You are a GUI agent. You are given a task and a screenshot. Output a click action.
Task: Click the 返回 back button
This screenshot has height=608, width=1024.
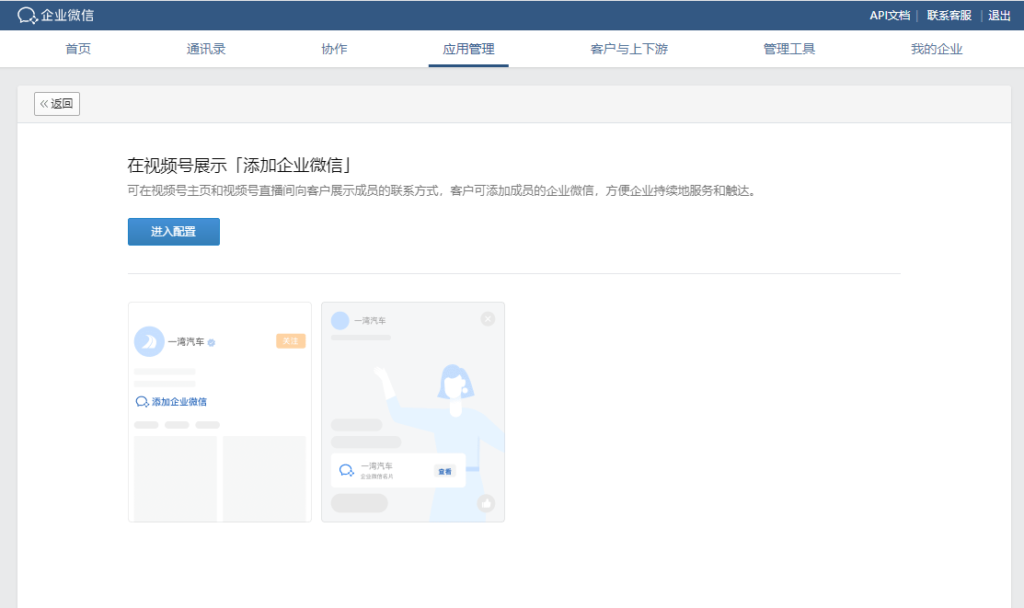tap(57, 104)
